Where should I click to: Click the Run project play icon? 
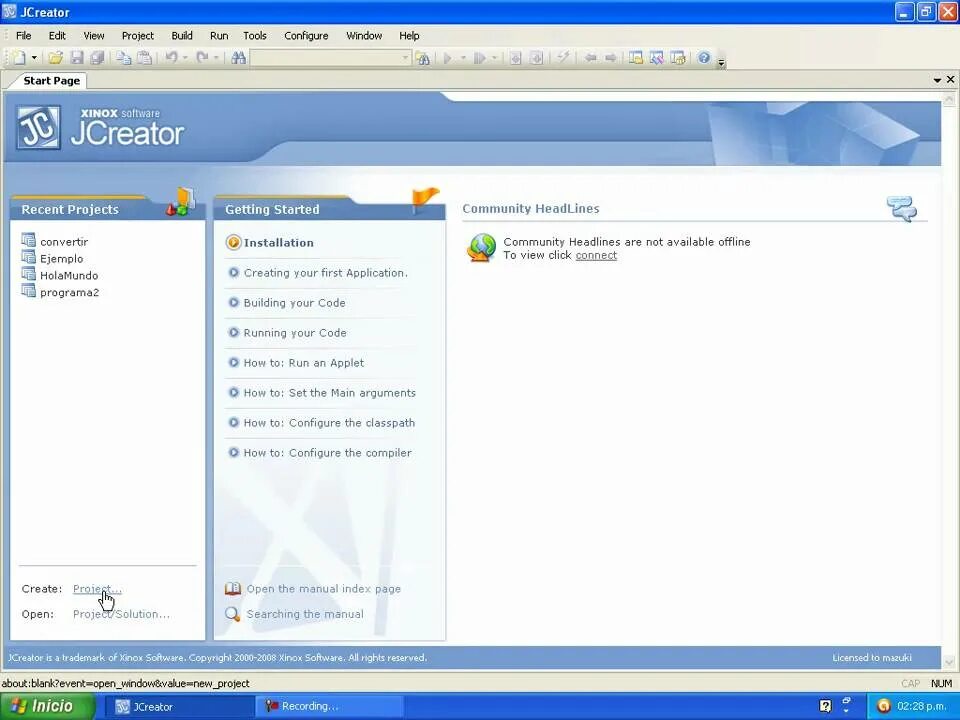click(x=448, y=58)
